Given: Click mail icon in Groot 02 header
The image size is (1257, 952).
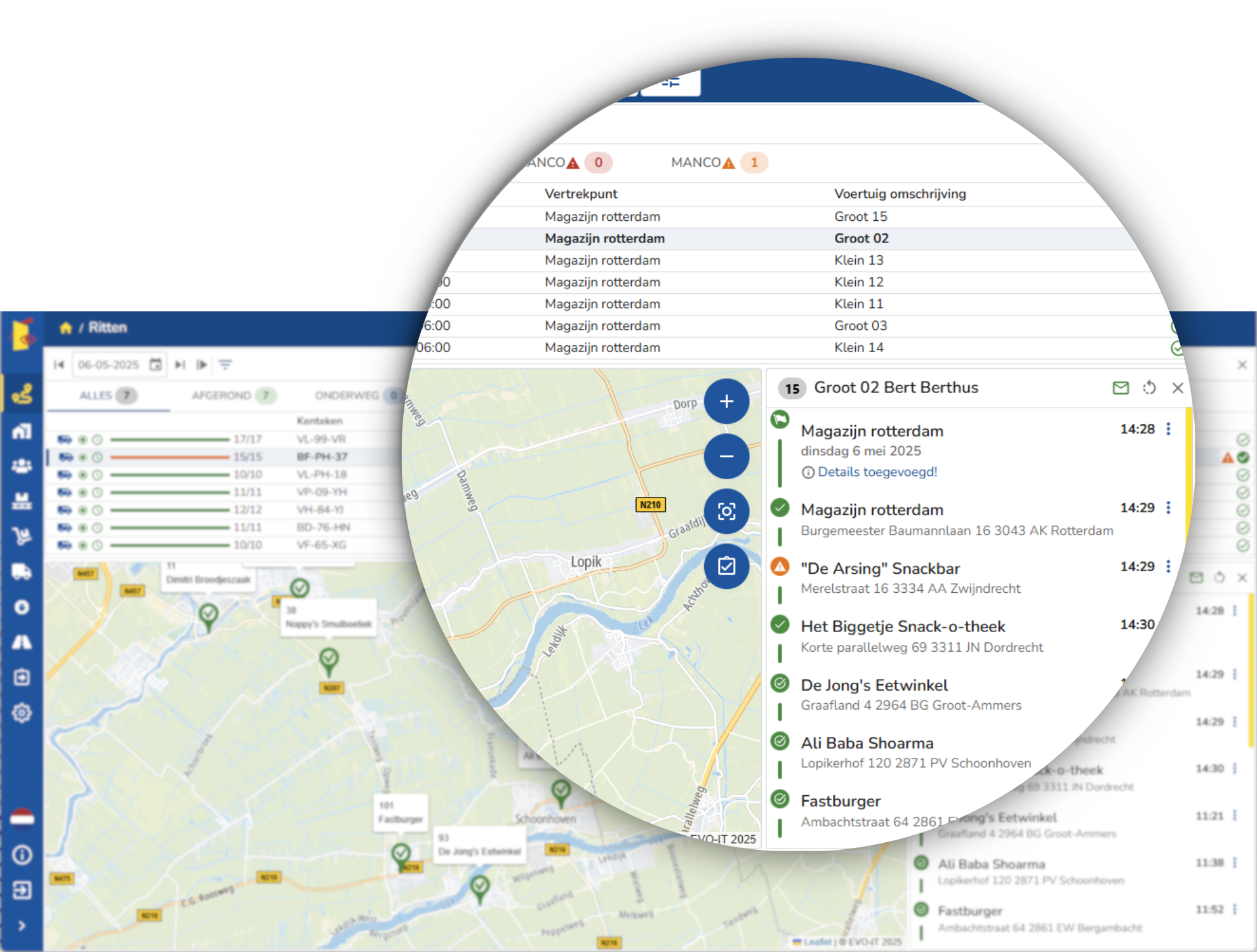Looking at the screenshot, I should tap(1121, 388).
